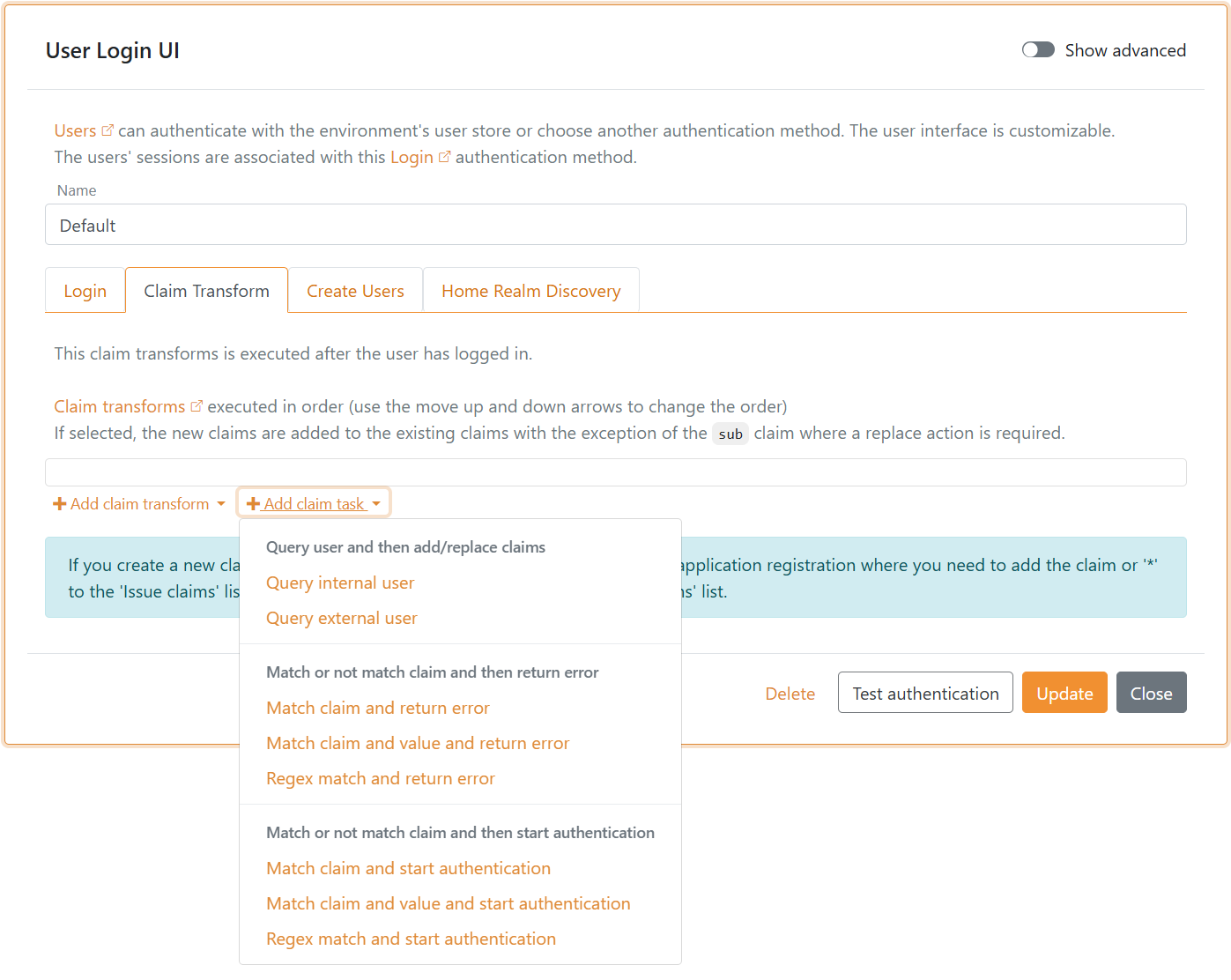Image resolution: width=1231 pixels, height=980 pixels.
Task: Switch to the Login tab
Action: pyautogui.click(x=85, y=291)
